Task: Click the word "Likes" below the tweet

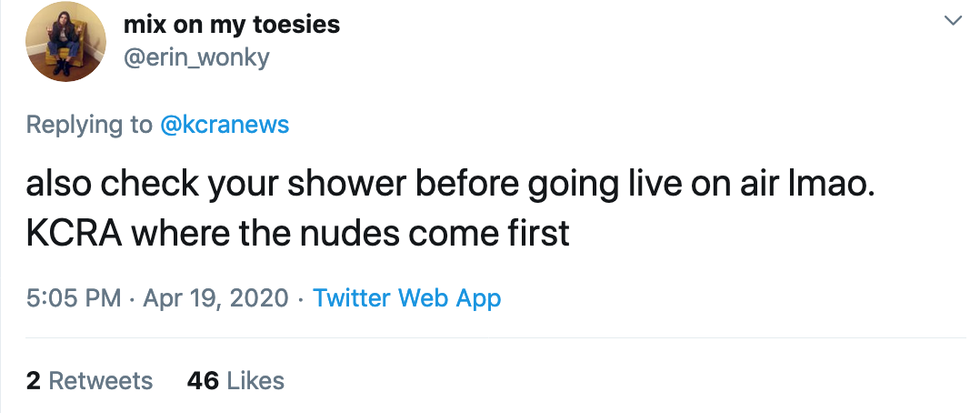Action: click(255, 381)
